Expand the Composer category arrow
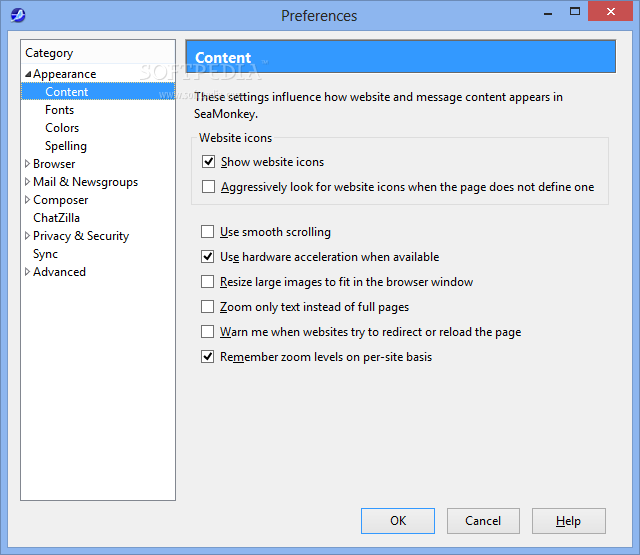The image size is (640, 555). 27,200
